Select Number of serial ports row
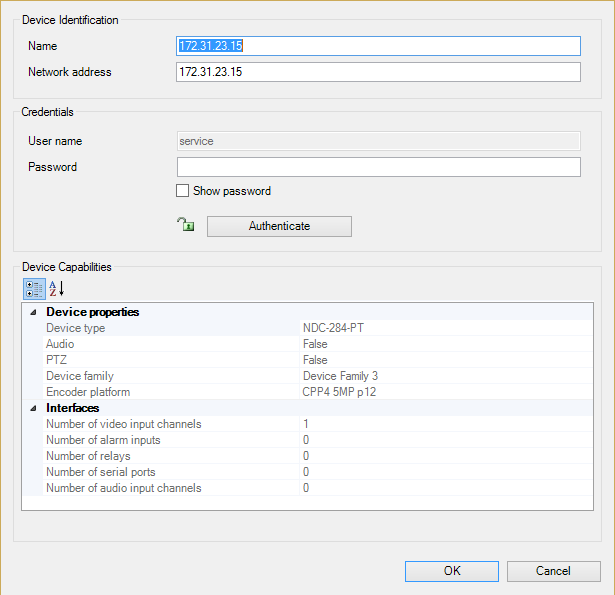615x595 pixels. [x=318, y=472]
